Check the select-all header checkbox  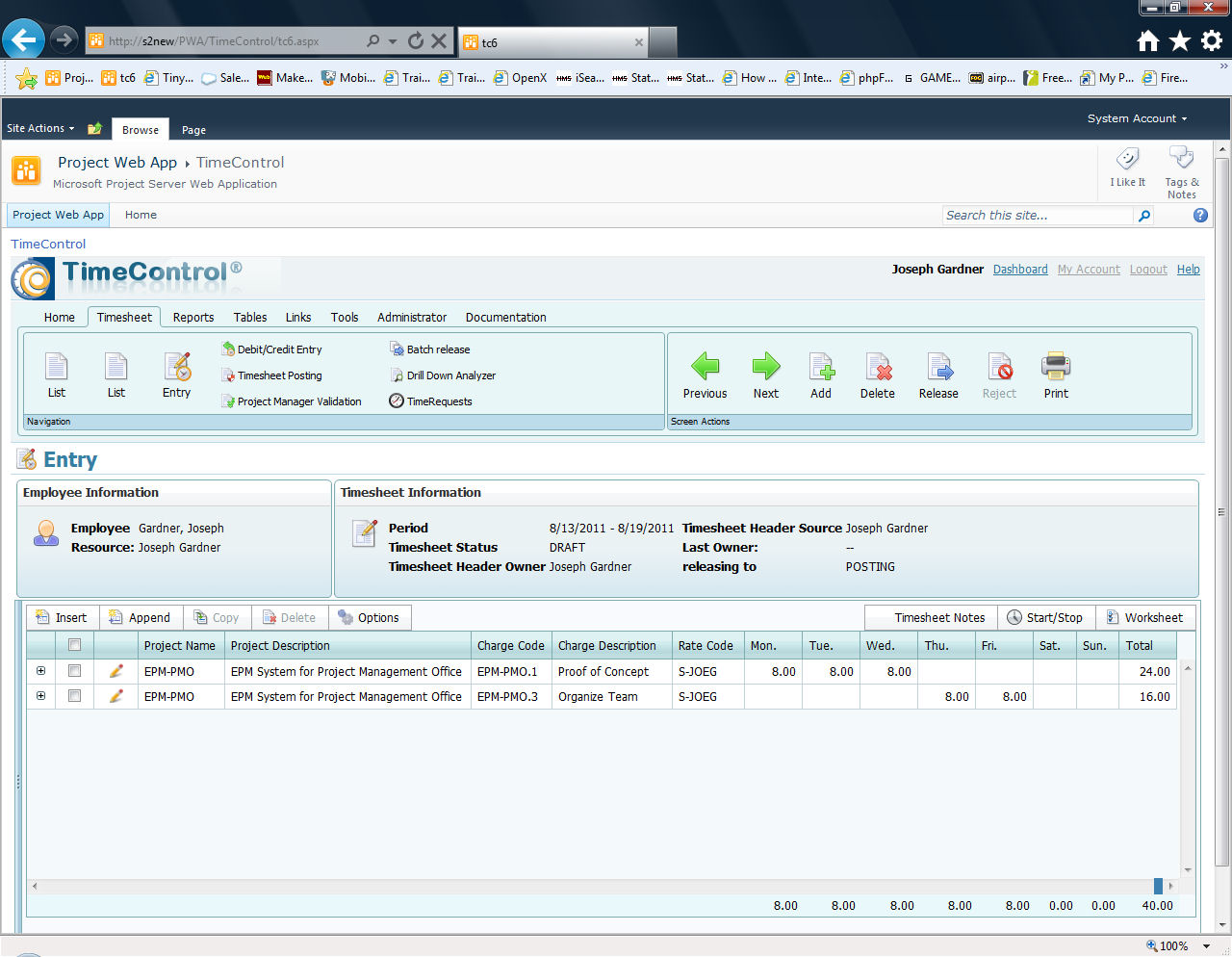pos(75,645)
